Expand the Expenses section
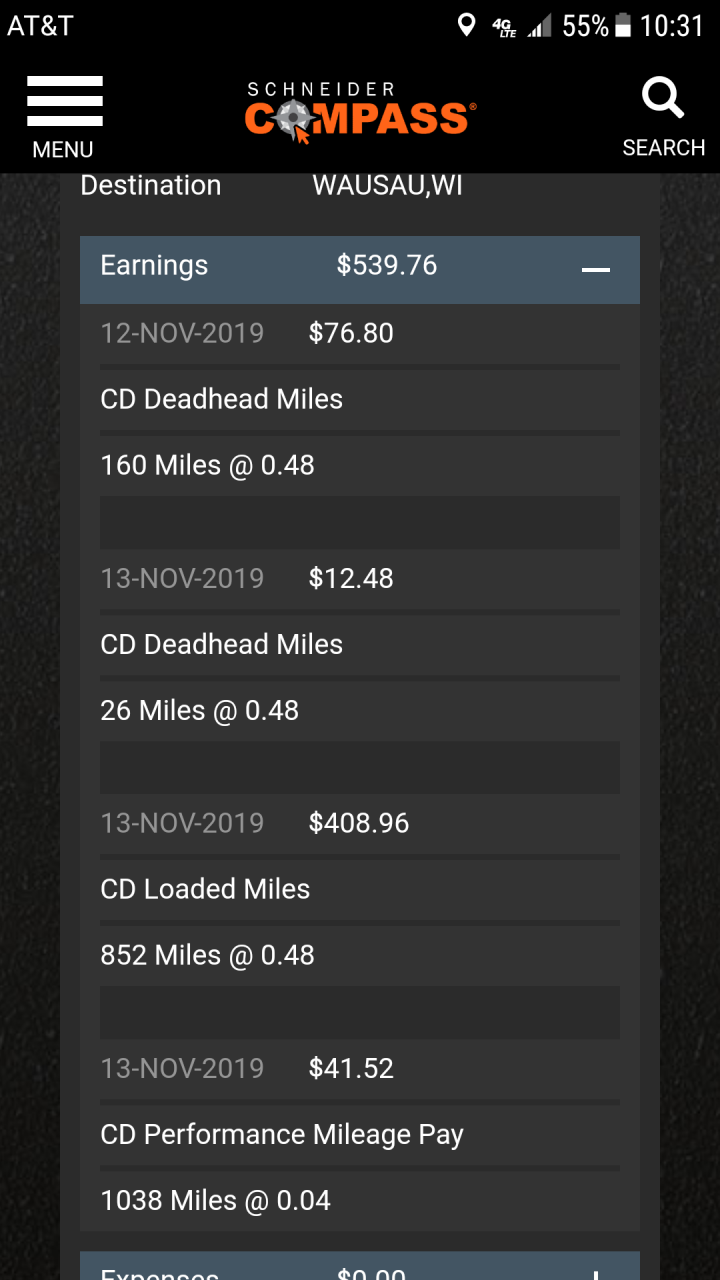Screen dimensions: 720x1280 point(596,1270)
